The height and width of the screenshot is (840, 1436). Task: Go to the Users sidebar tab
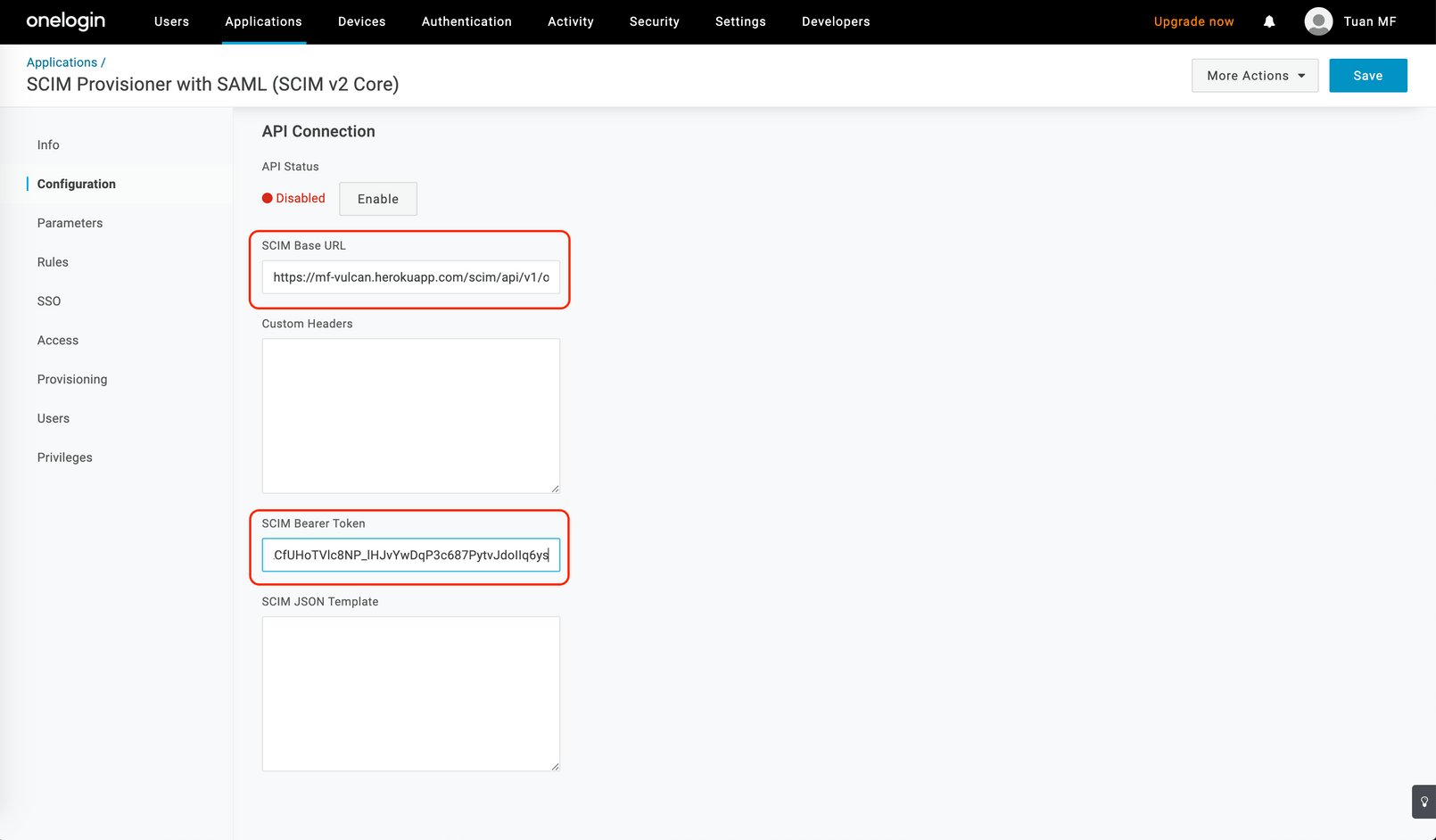coord(54,418)
